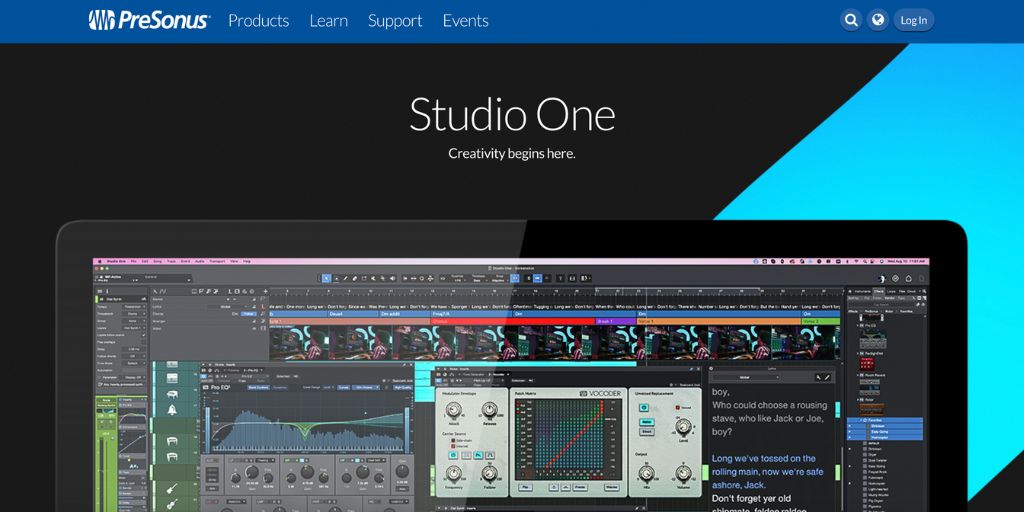Image resolution: width=1024 pixels, height=512 pixels.
Task: Click the Vocoder Mix knob
Action: tap(647, 473)
